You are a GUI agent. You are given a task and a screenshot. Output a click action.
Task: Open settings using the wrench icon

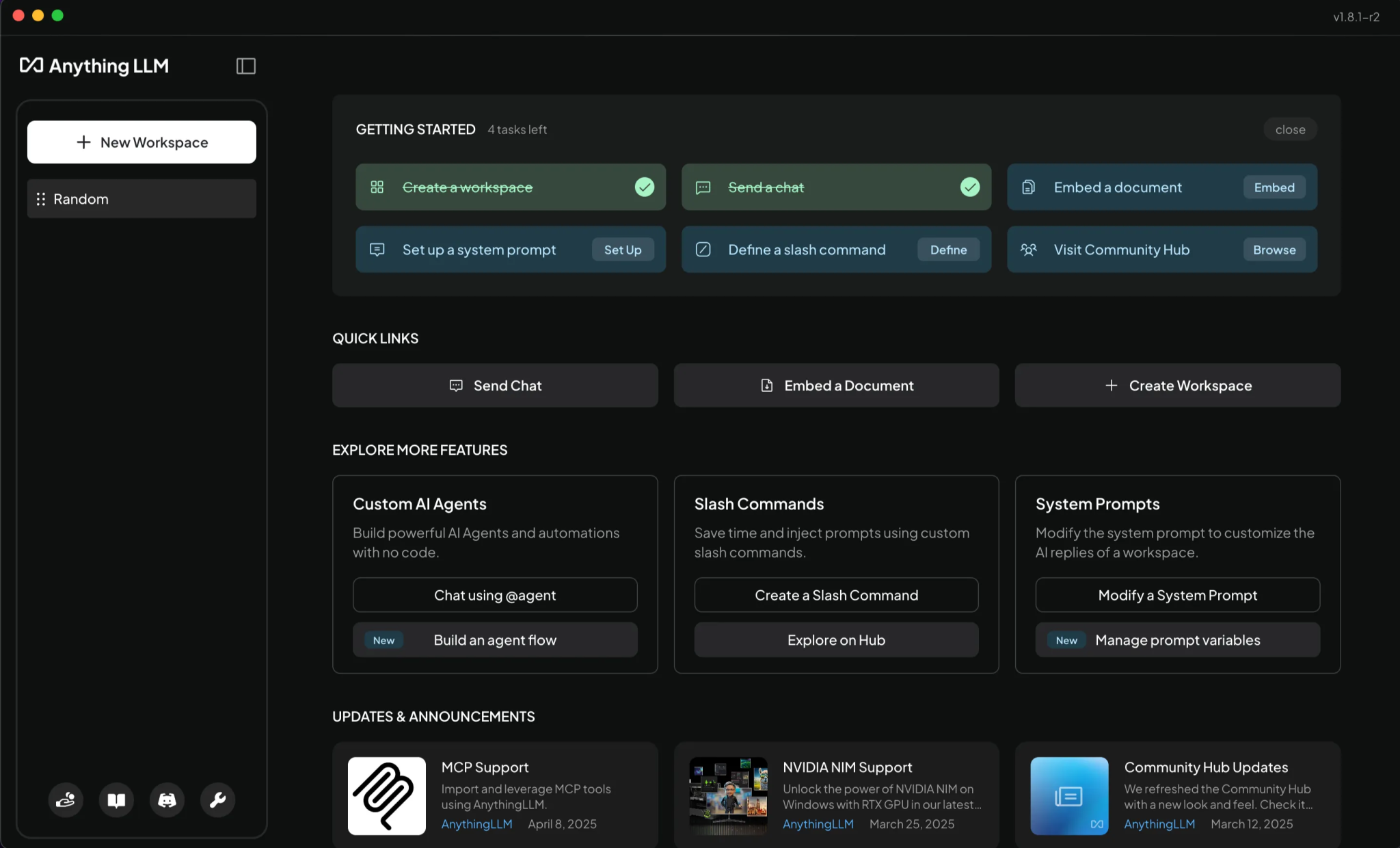pyautogui.click(x=217, y=799)
